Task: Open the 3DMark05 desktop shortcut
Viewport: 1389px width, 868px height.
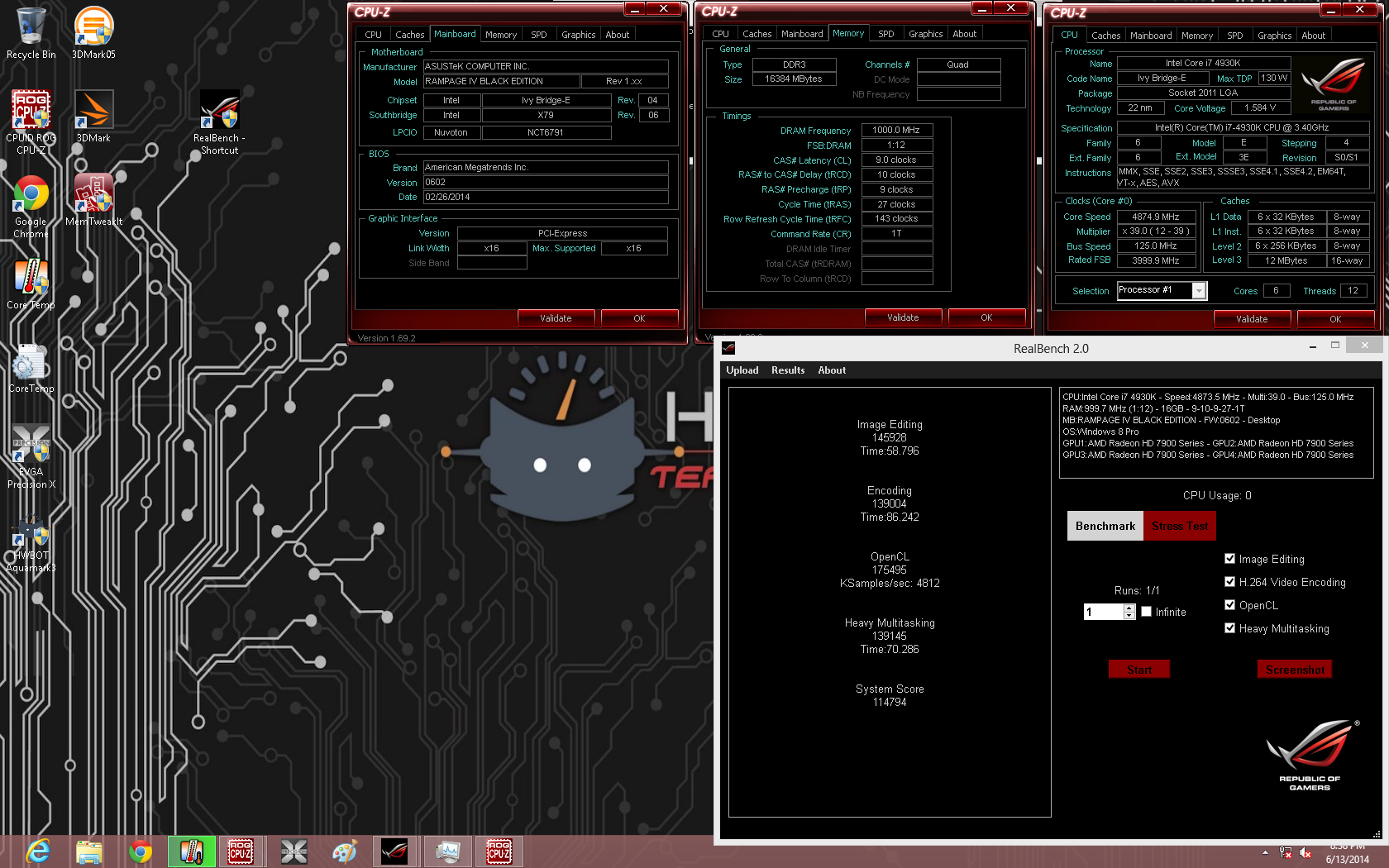Action: [x=93, y=33]
